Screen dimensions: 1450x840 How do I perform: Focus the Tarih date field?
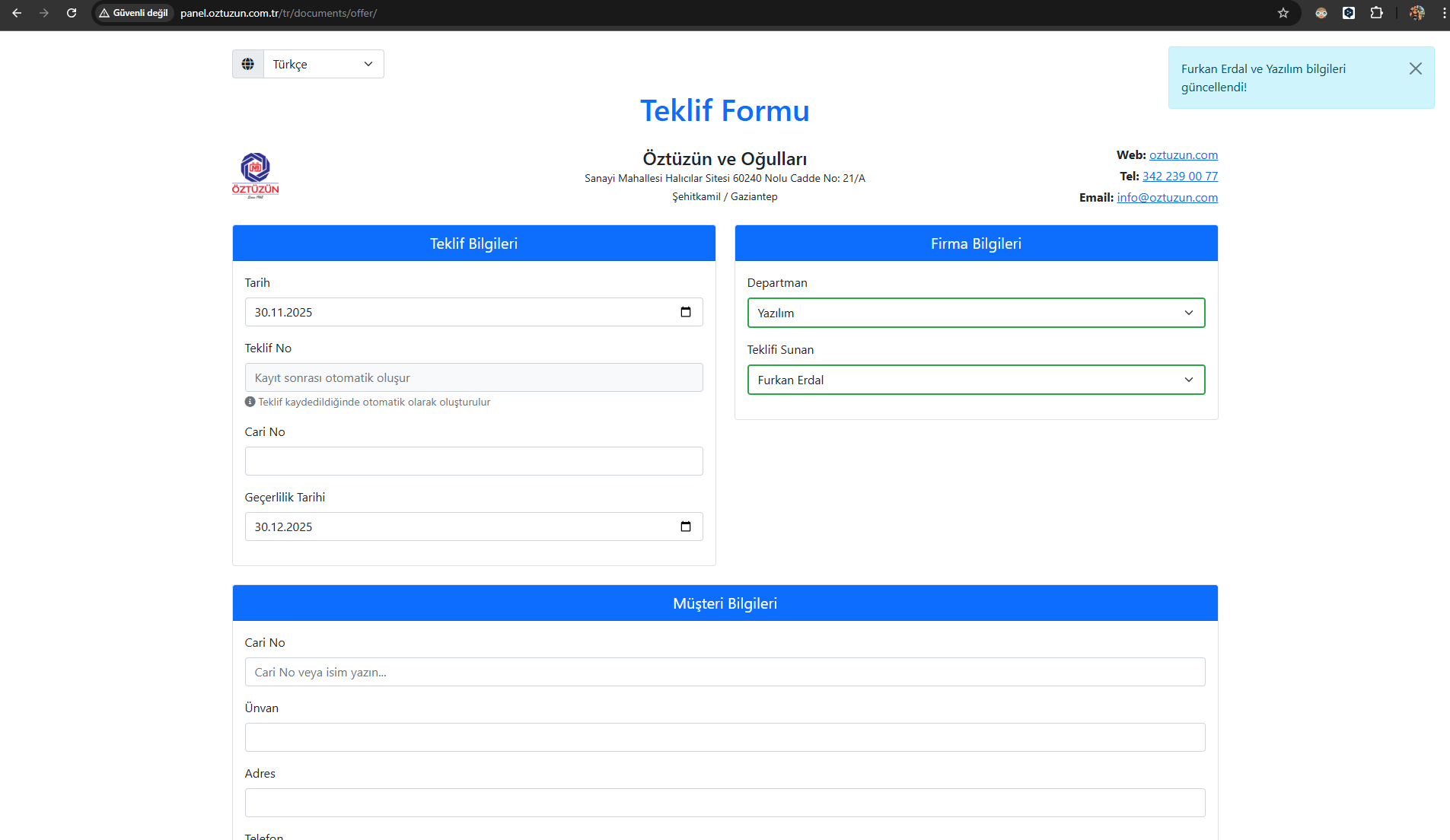tap(473, 312)
